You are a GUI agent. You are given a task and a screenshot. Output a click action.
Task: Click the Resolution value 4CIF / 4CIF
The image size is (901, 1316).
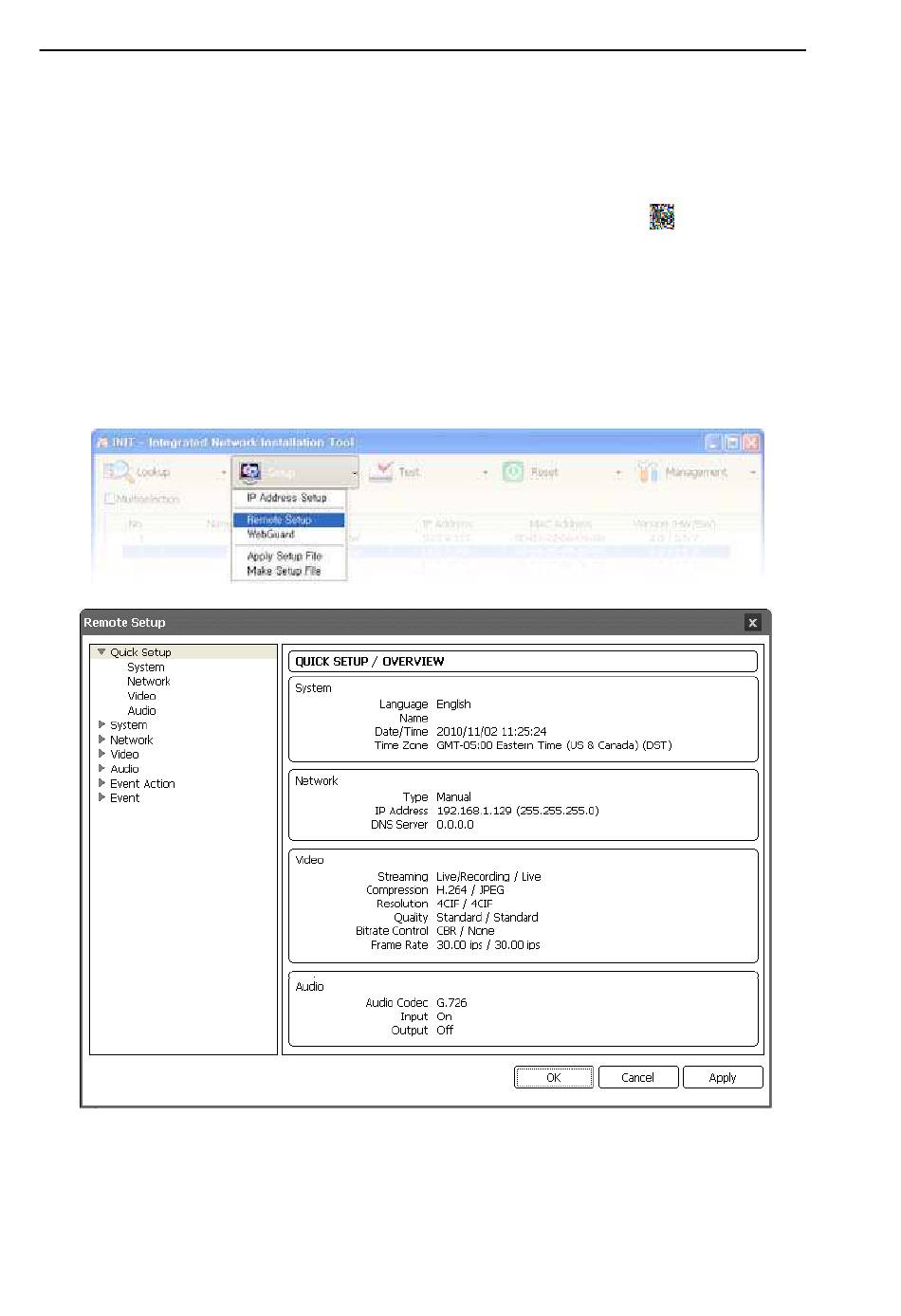(x=465, y=904)
